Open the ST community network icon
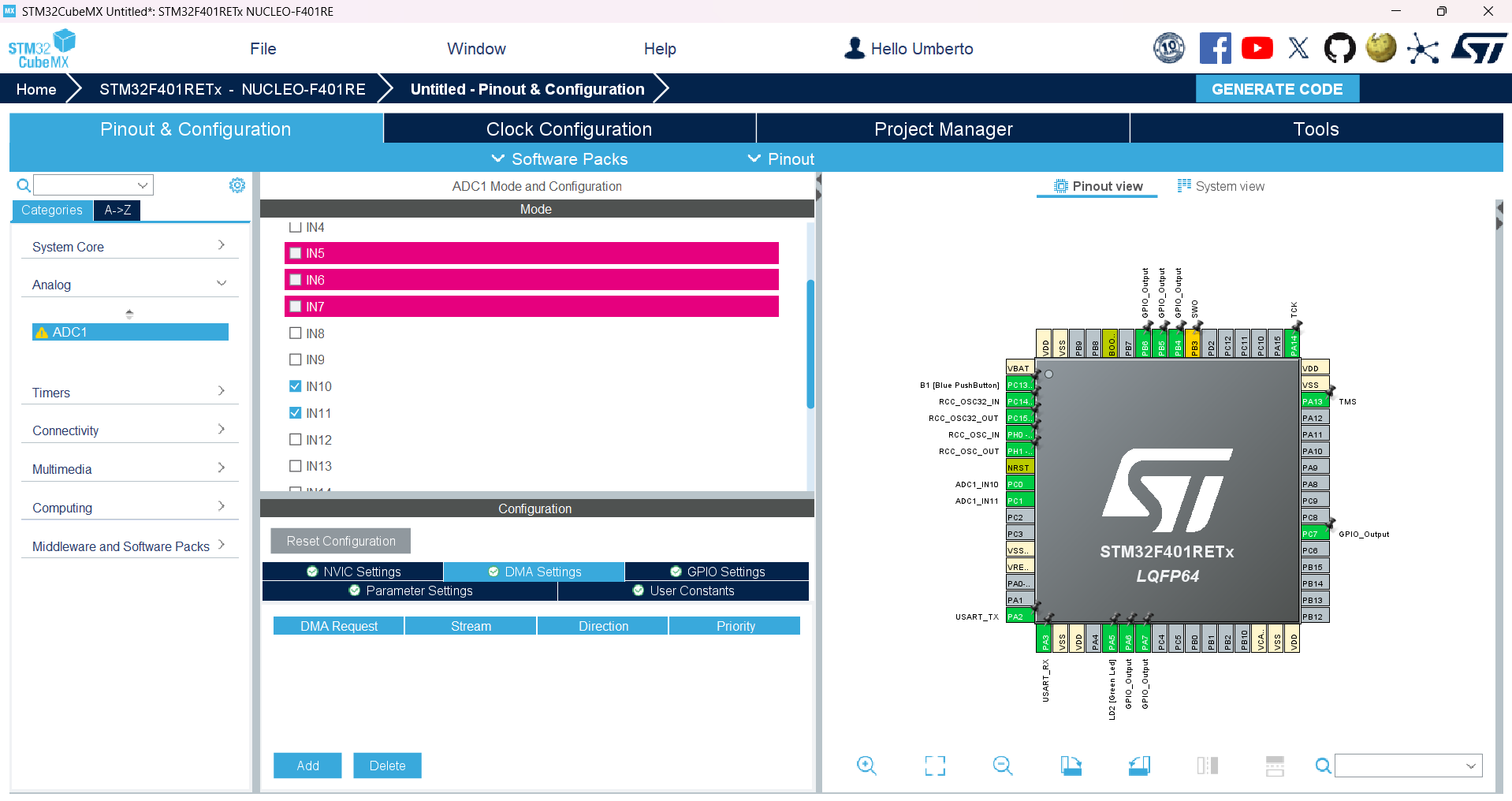The height and width of the screenshot is (801, 1512). 1423,48
